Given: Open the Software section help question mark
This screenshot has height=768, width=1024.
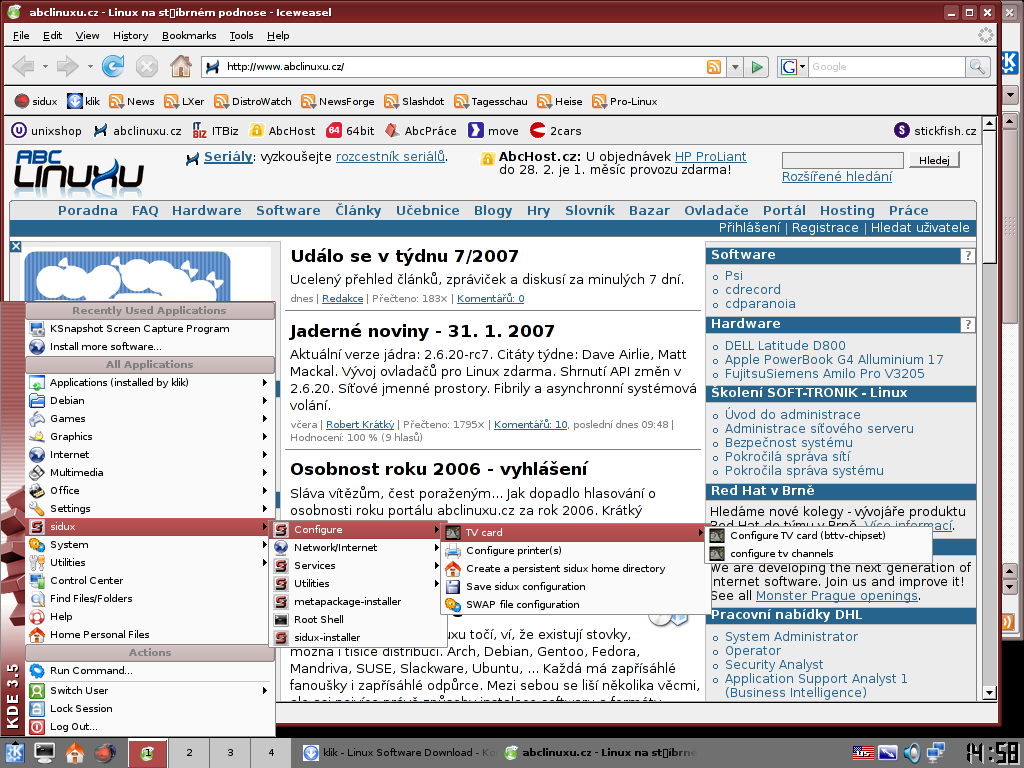Looking at the screenshot, I should click(x=967, y=255).
